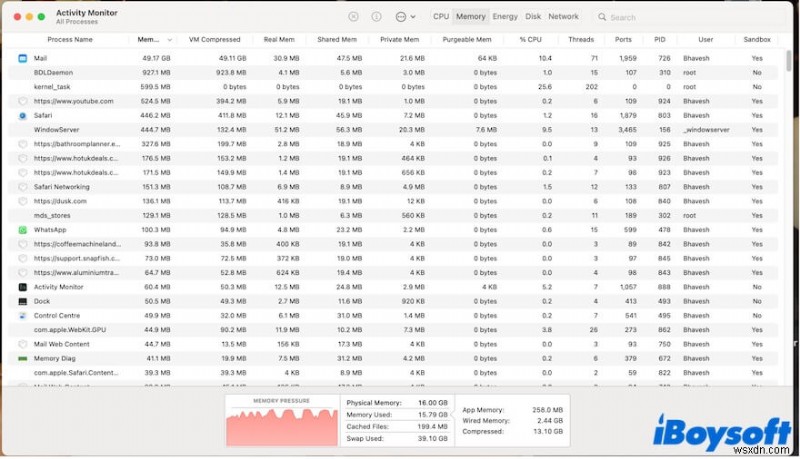Select the kernel_task process row
Viewport: 800px width, 459px height.
(x=393, y=87)
